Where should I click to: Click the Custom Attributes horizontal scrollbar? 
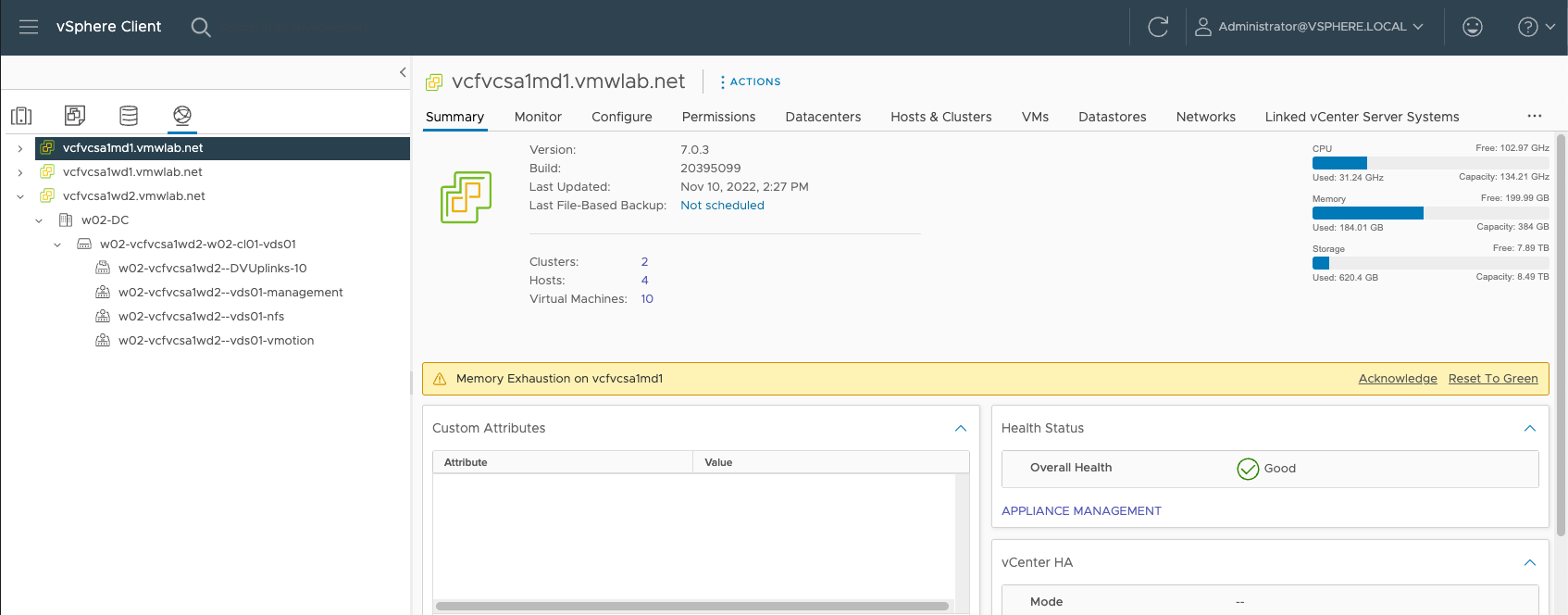coord(692,607)
